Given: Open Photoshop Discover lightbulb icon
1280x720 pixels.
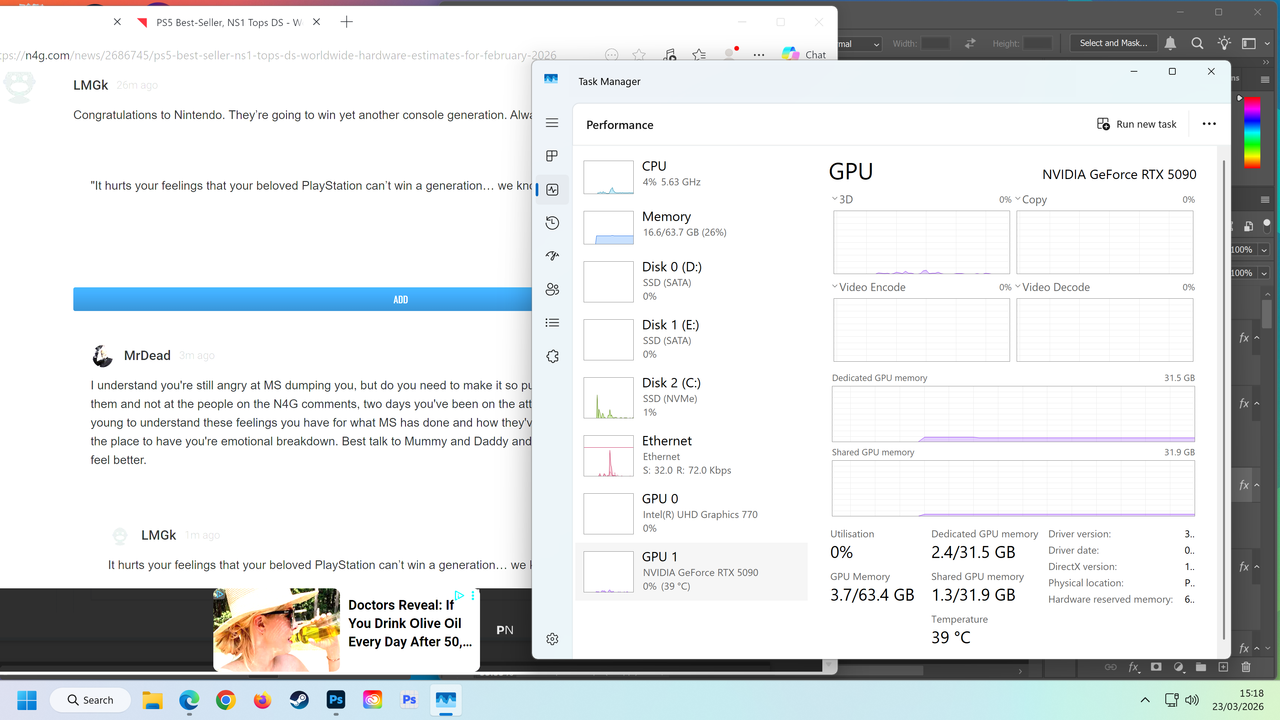Looking at the screenshot, I should [1224, 43].
